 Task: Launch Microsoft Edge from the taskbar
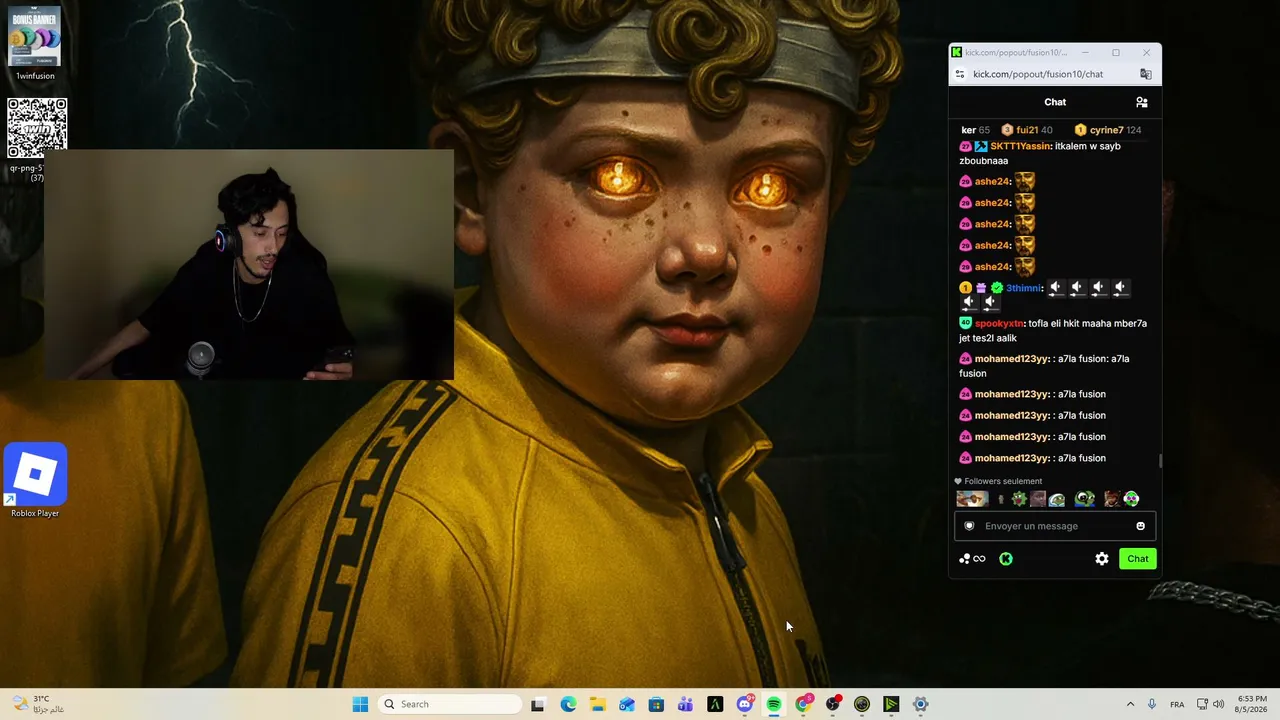568,704
